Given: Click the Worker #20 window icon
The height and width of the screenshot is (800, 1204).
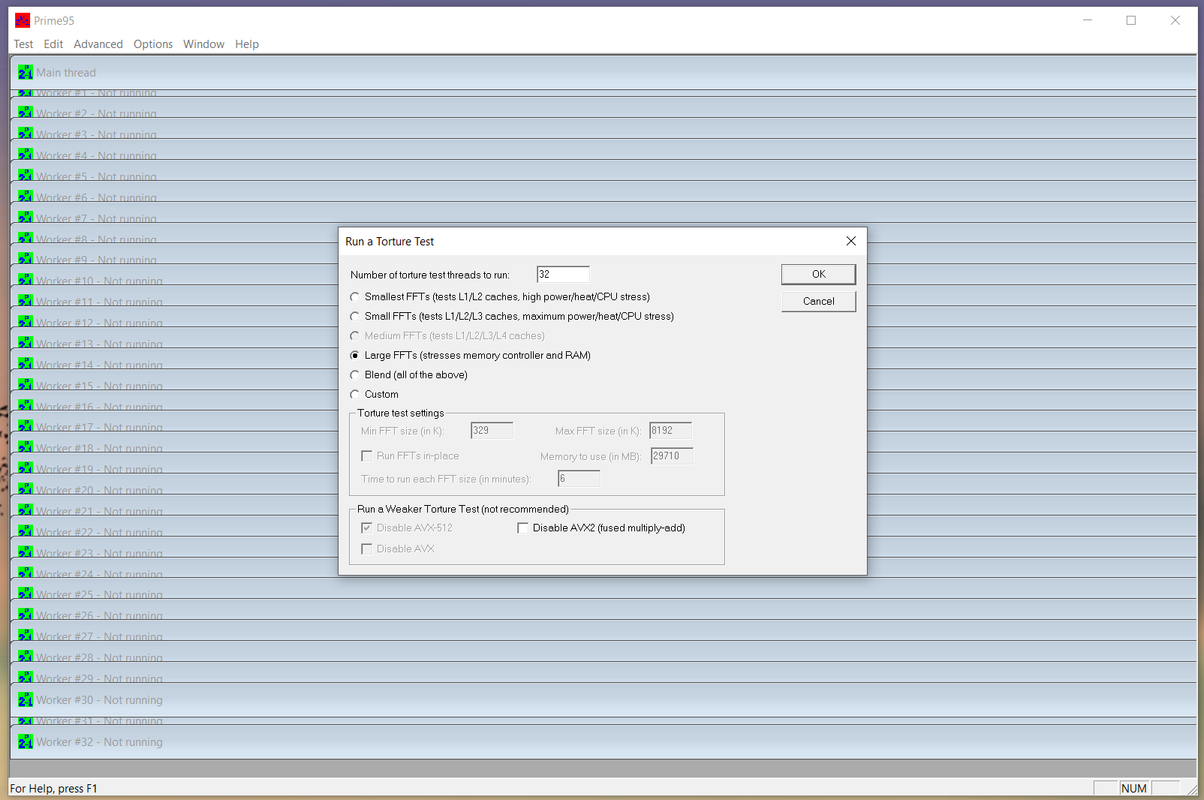Looking at the screenshot, I should [x=25, y=490].
